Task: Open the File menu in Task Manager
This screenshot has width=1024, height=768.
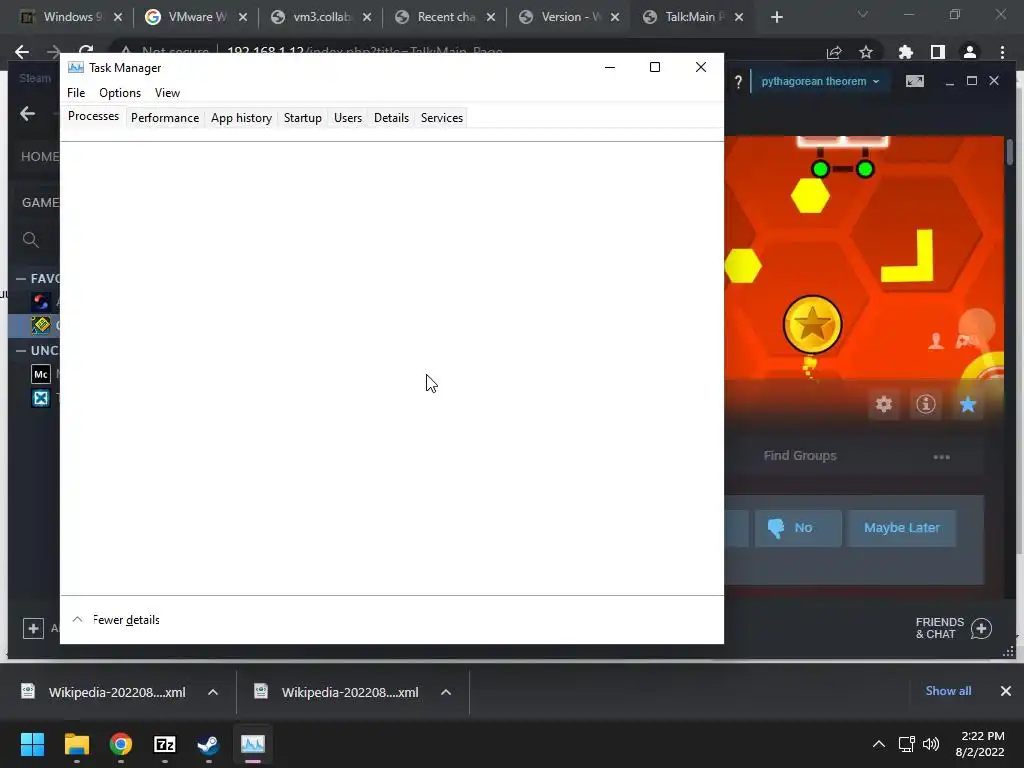Action: tap(76, 93)
